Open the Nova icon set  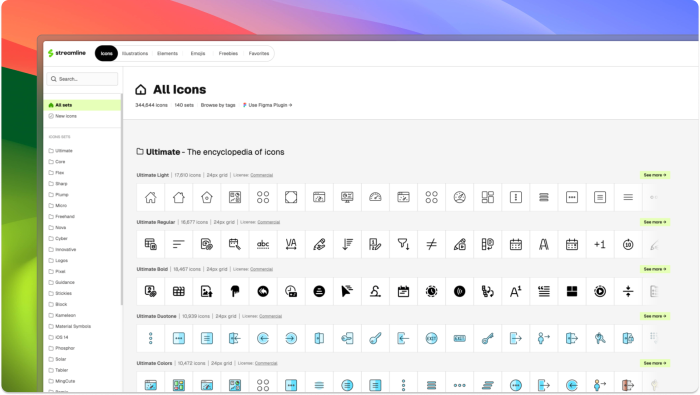coord(57,227)
